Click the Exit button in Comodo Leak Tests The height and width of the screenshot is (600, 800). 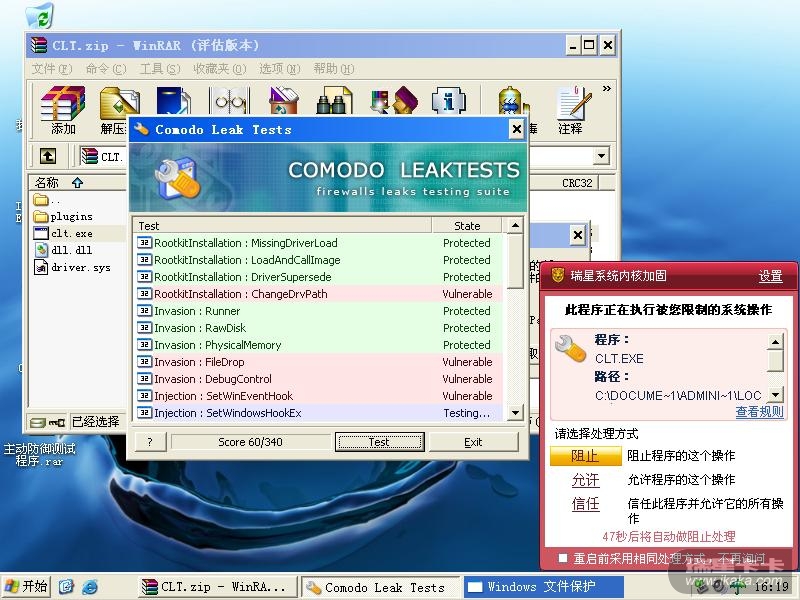(x=473, y=442)
